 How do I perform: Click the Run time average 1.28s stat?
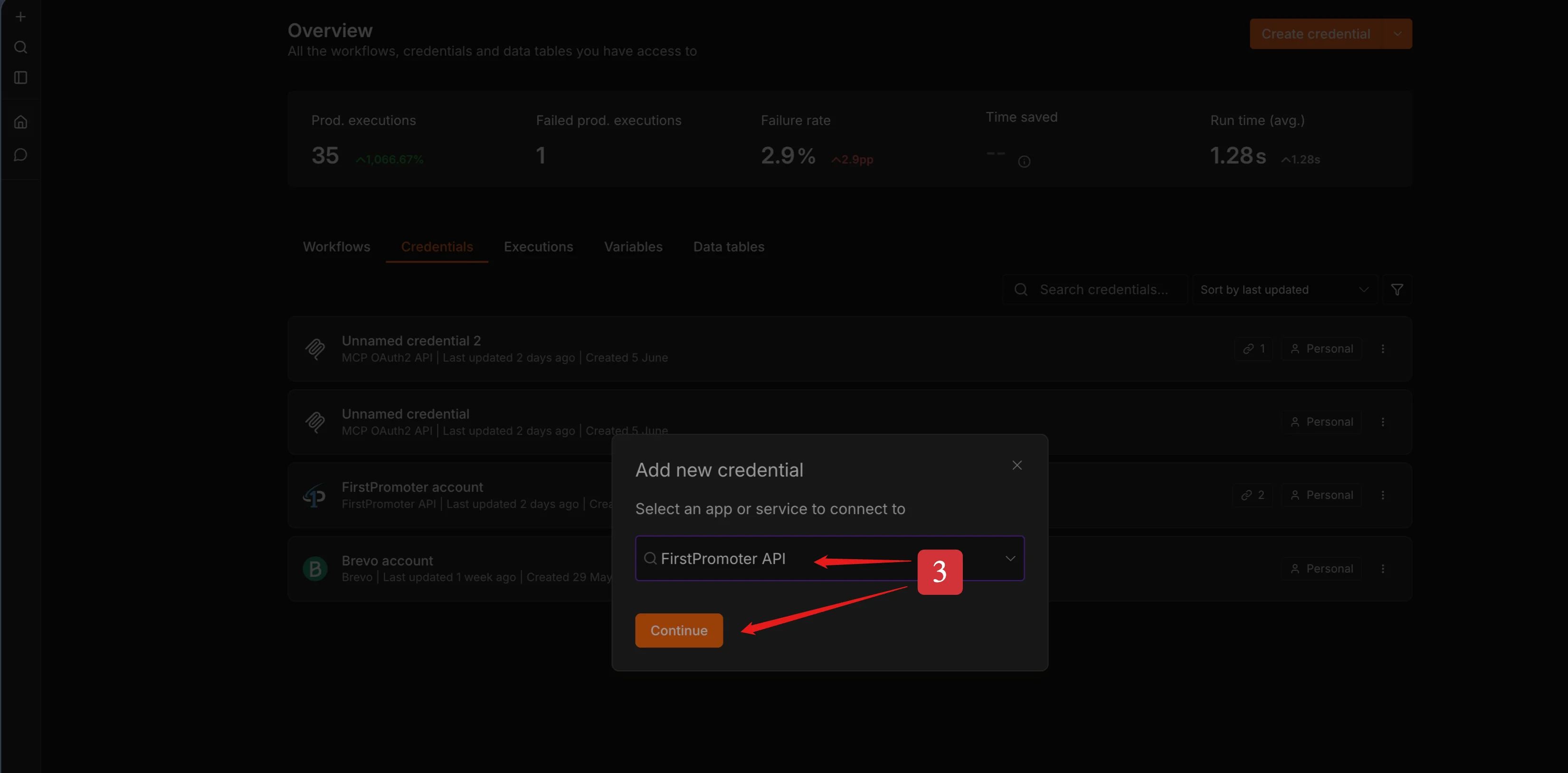click(x=1238, y=156)
